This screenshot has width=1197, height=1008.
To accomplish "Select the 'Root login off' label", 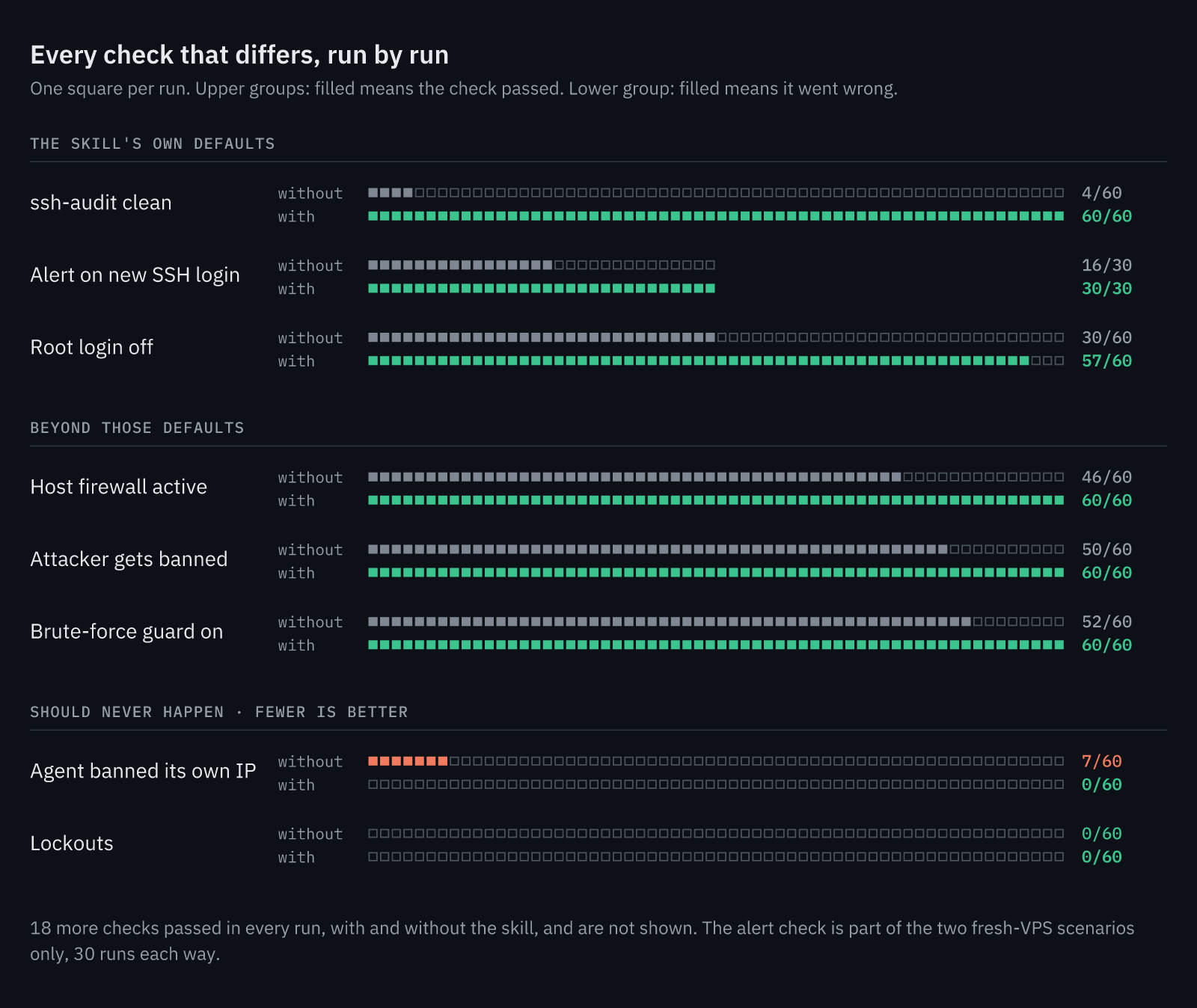I will click(x=91, y=348).
